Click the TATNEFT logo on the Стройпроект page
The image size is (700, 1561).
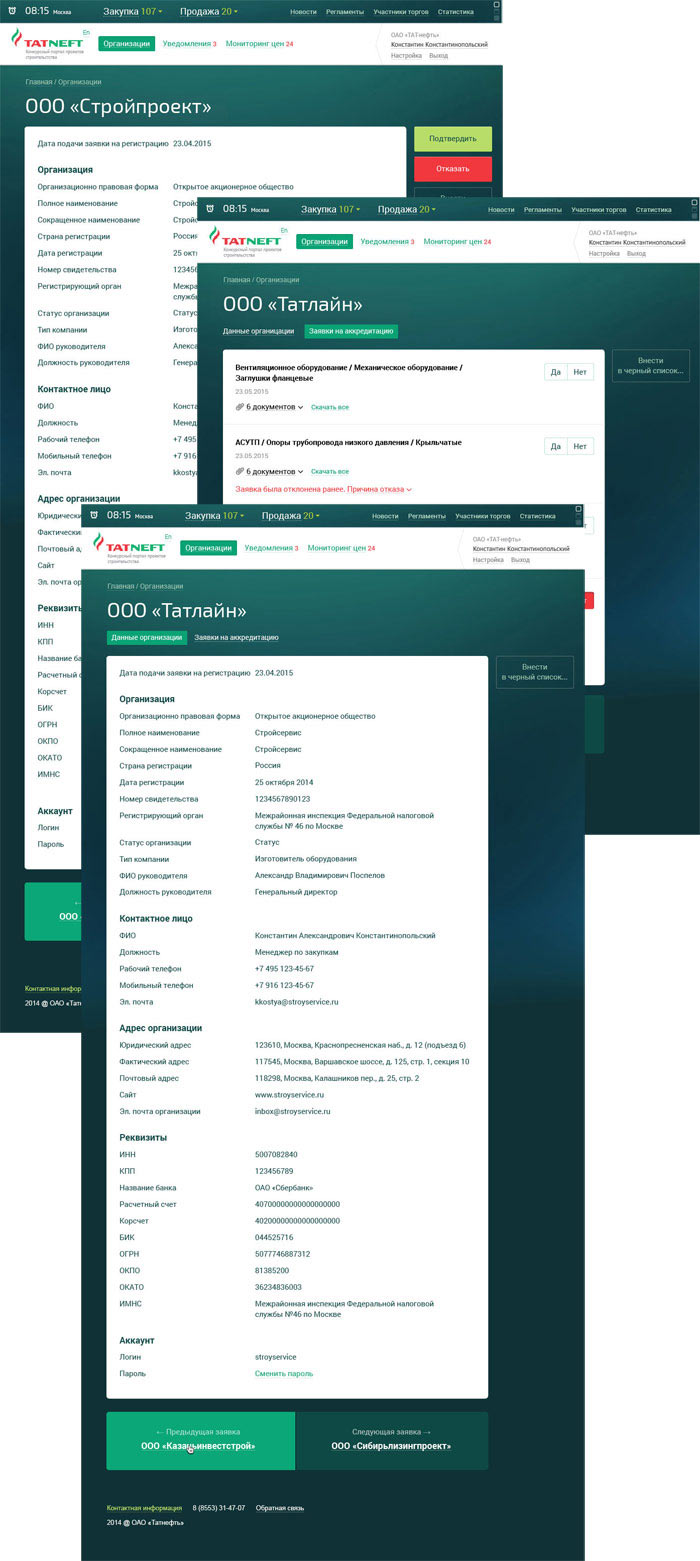(48, 42)
